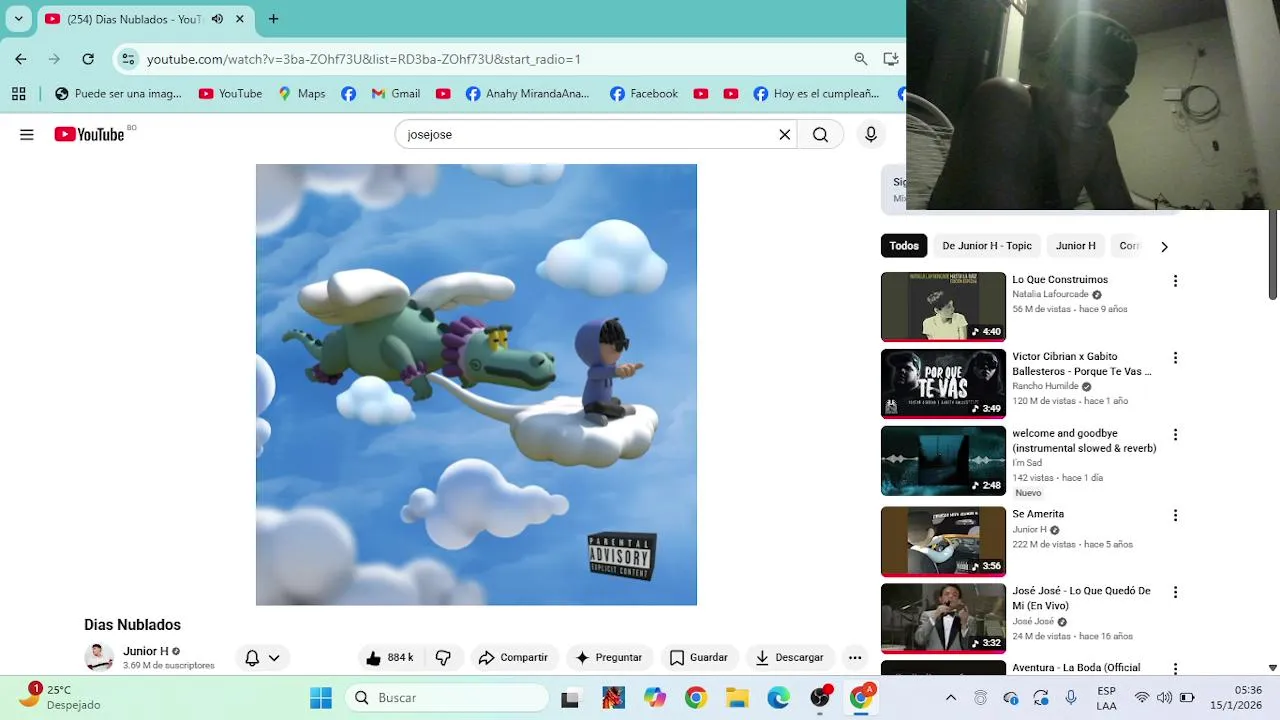Select De Junior H - Topic chip
Image resolution: width=1280 pixels, height=720 pixels.
(x=987, y=246)
